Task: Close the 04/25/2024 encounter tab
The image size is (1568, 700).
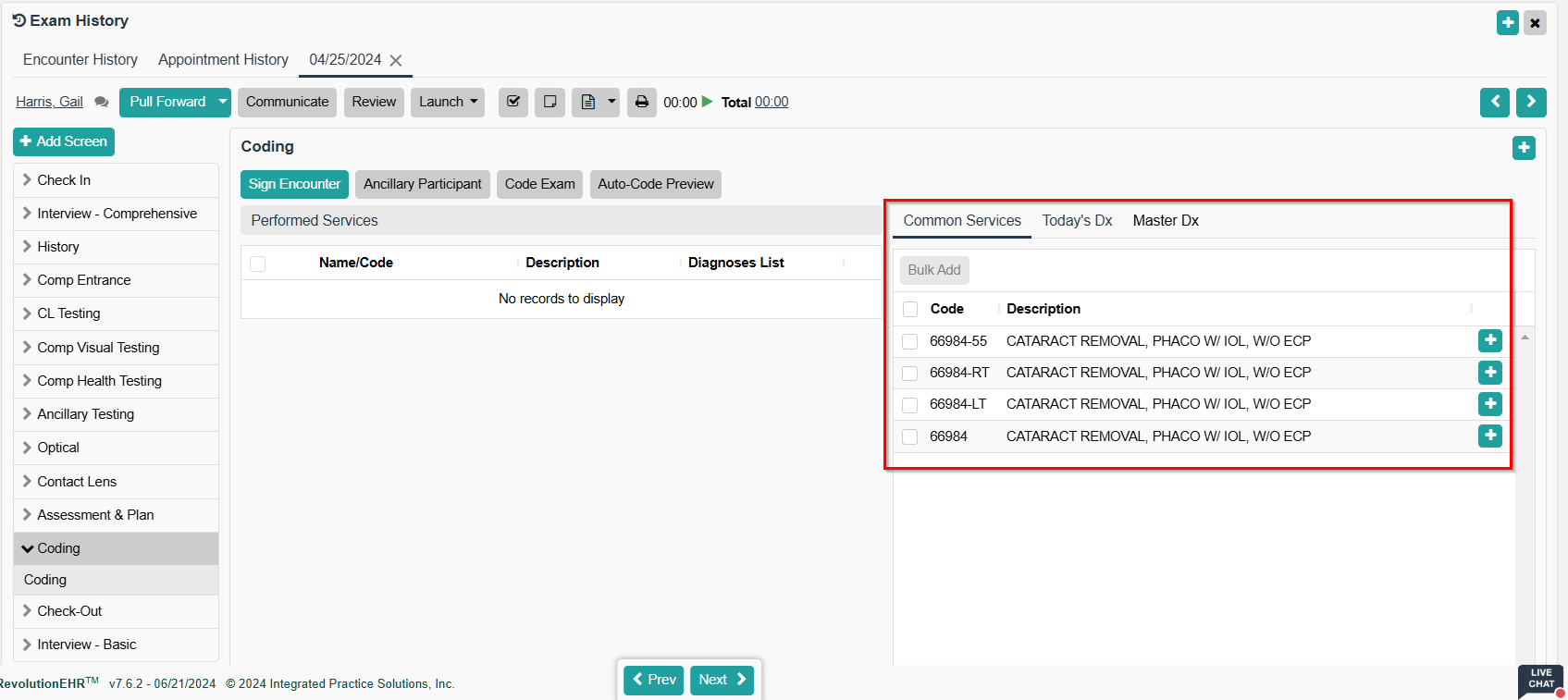Action: (396, 60)
